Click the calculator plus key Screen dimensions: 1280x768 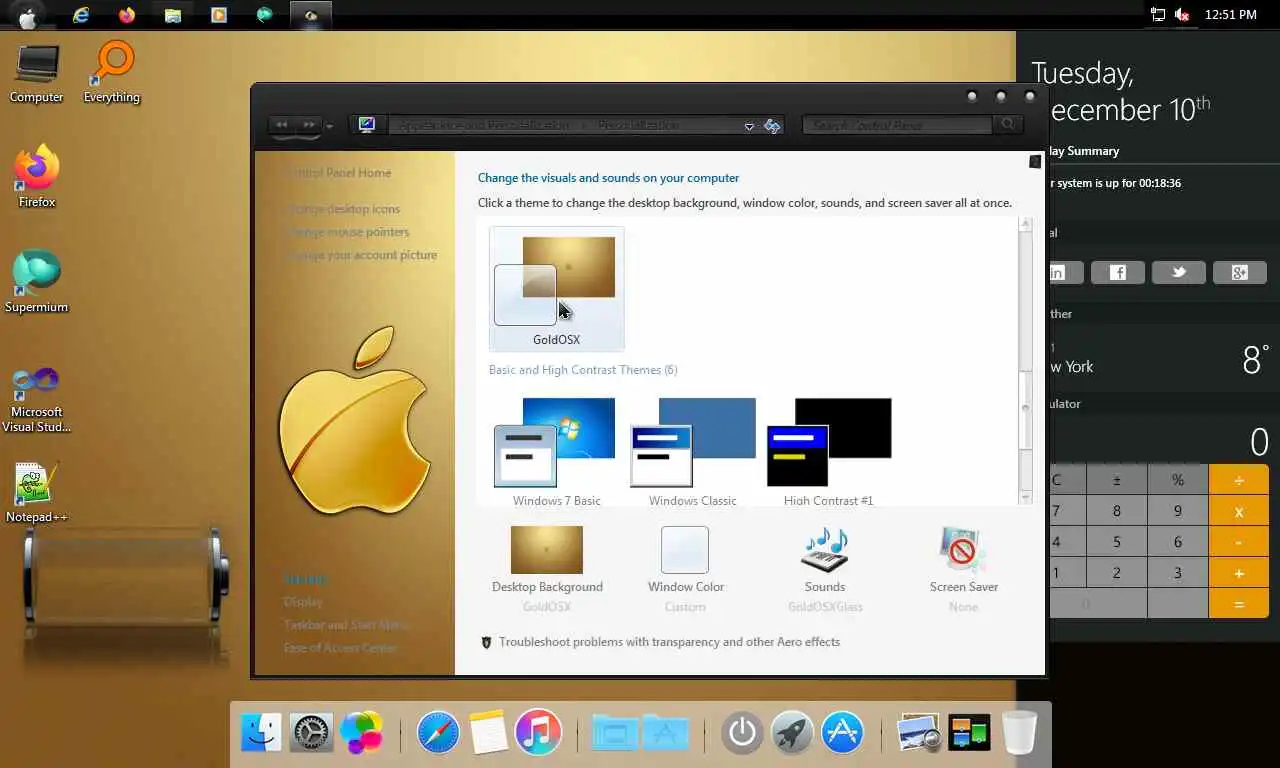pyautogui.click(x=1239, y=573)
